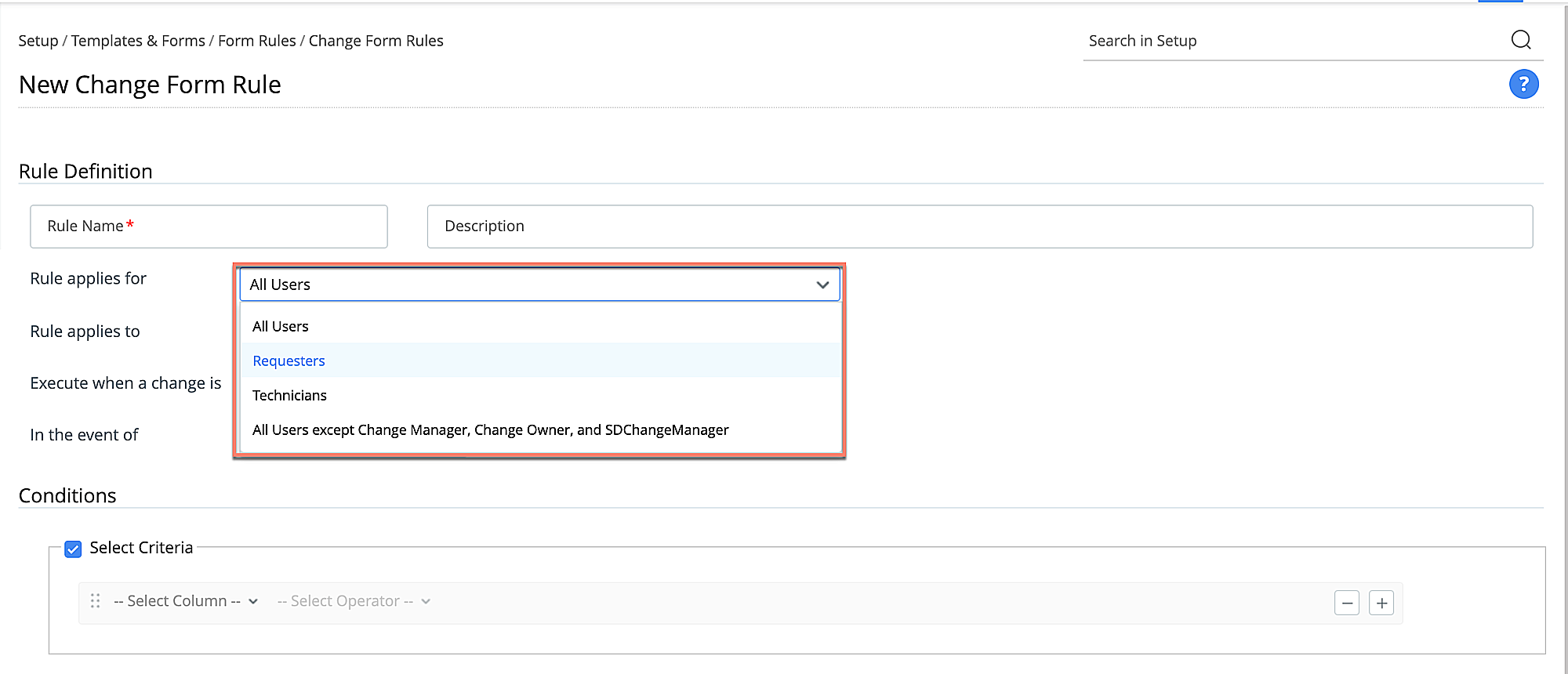The width and height of the screenshot is (1568, 674).
Task: Collapse the Rule applies for dropdown
Action: (822, 284)
